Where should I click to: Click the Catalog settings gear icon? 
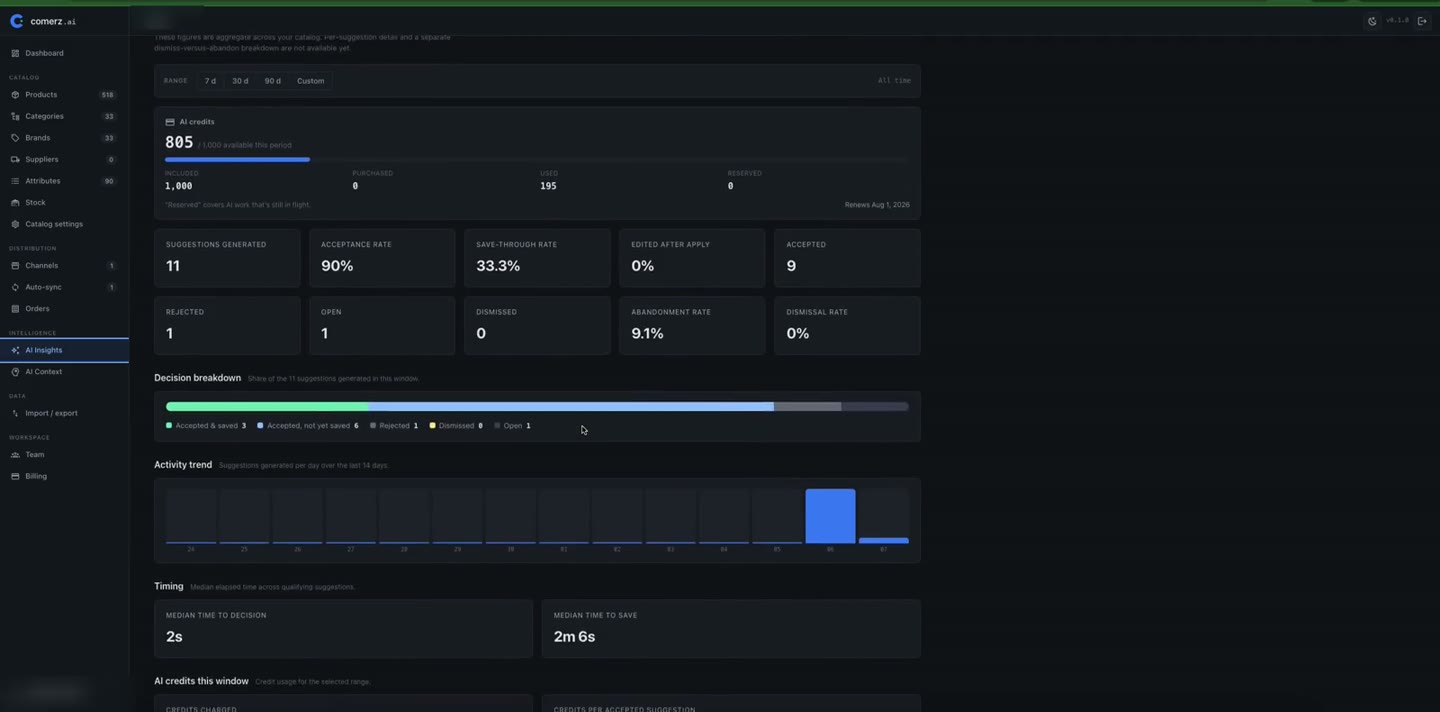tap(15, 224)
